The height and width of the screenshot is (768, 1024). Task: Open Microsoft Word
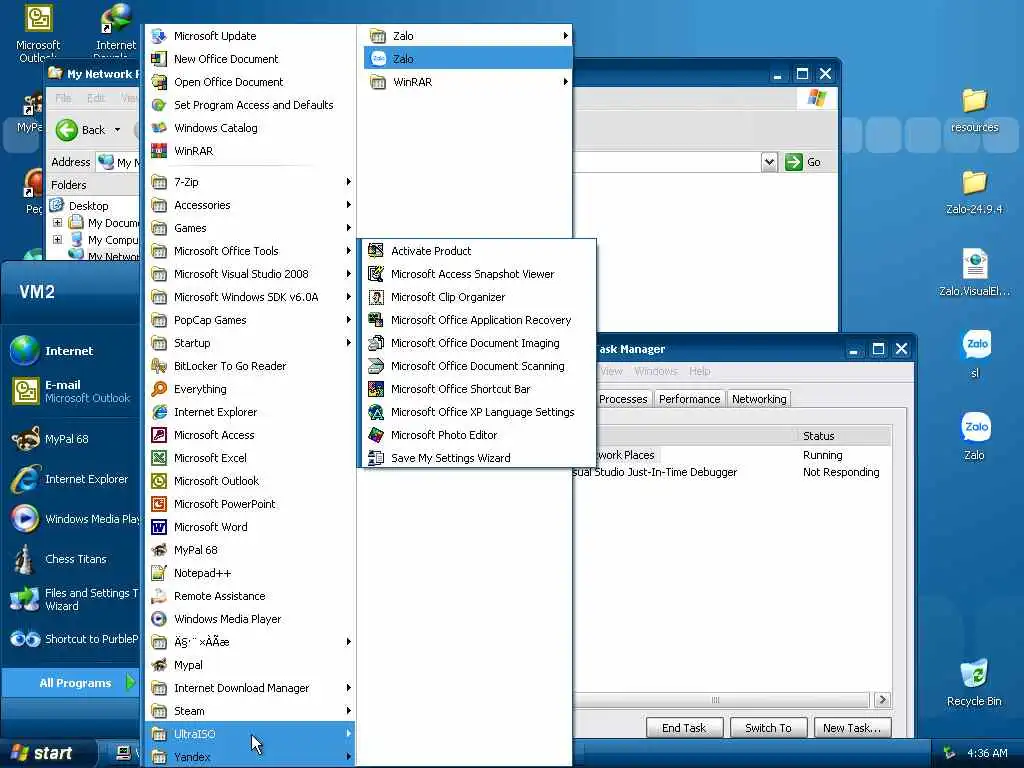(x=250, y=527)
